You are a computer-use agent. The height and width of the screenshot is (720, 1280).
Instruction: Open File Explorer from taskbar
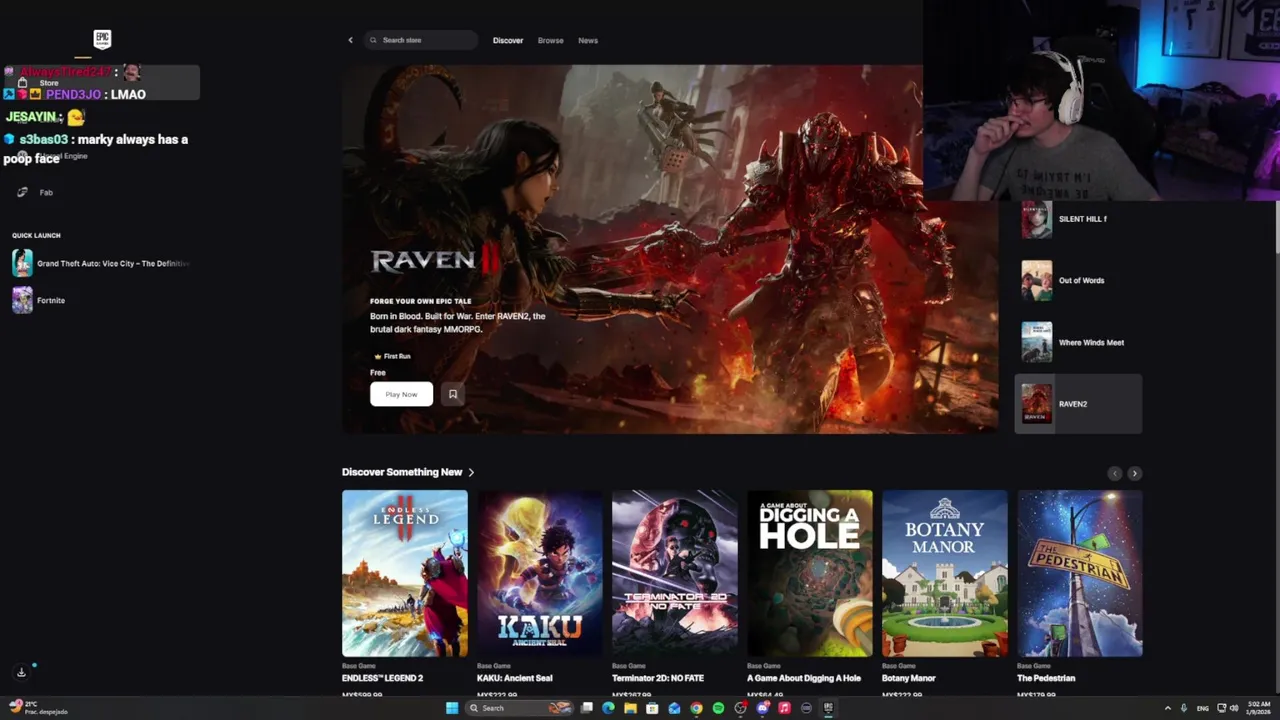(x=630, y=708)
